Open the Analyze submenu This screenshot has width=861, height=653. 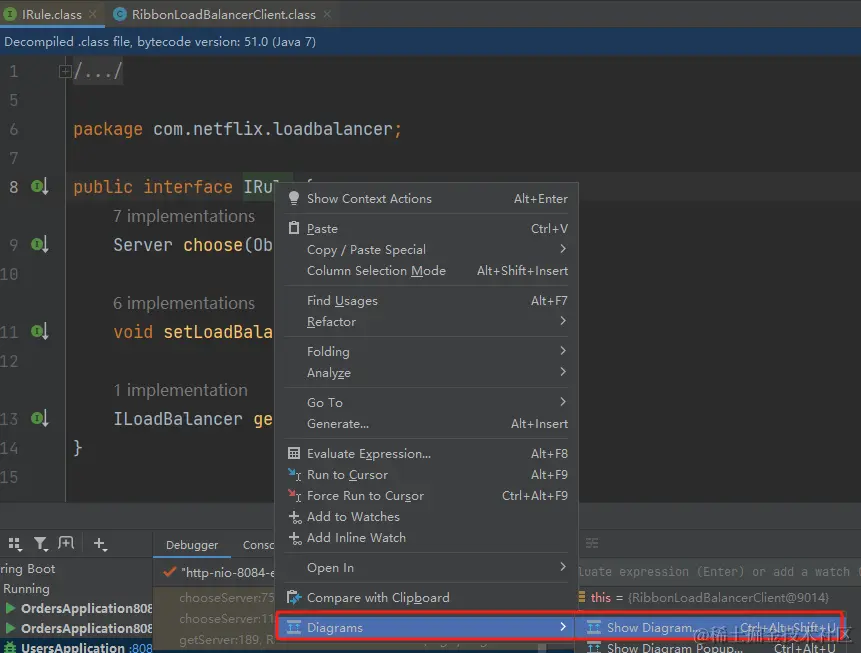click(x=426, y=373)
